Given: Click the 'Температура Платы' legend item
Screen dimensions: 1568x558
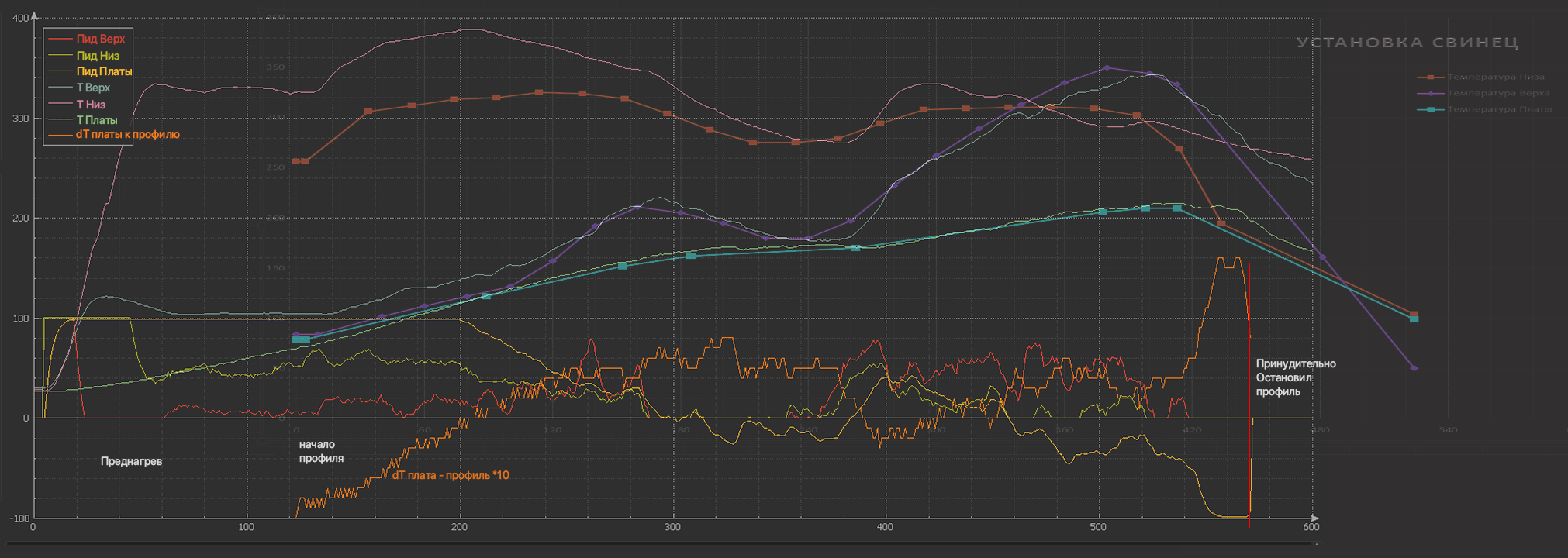Looking at the screenshot, I should tap(1485, 109).
